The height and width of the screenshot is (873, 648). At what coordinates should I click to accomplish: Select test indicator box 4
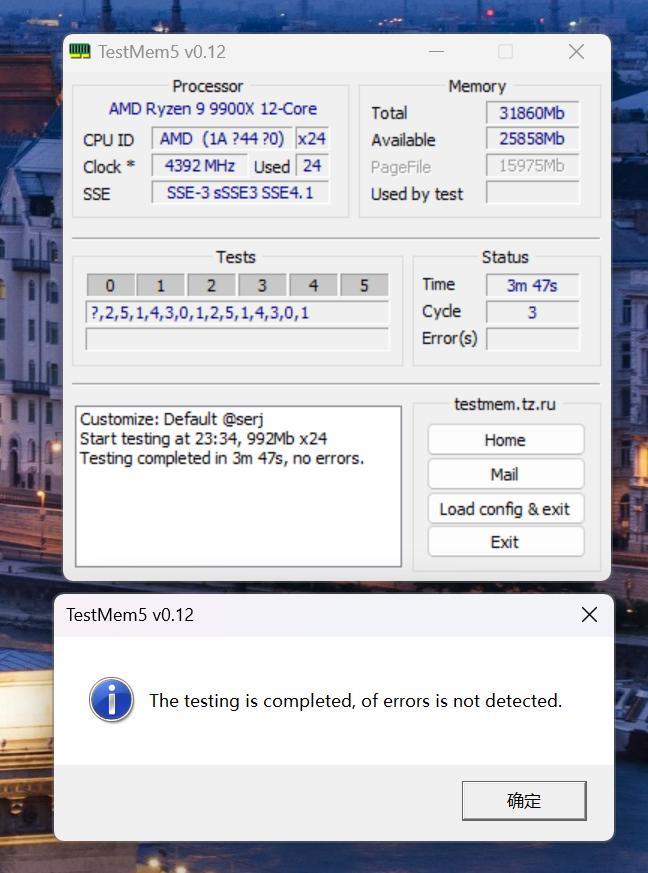coord(313,285)
